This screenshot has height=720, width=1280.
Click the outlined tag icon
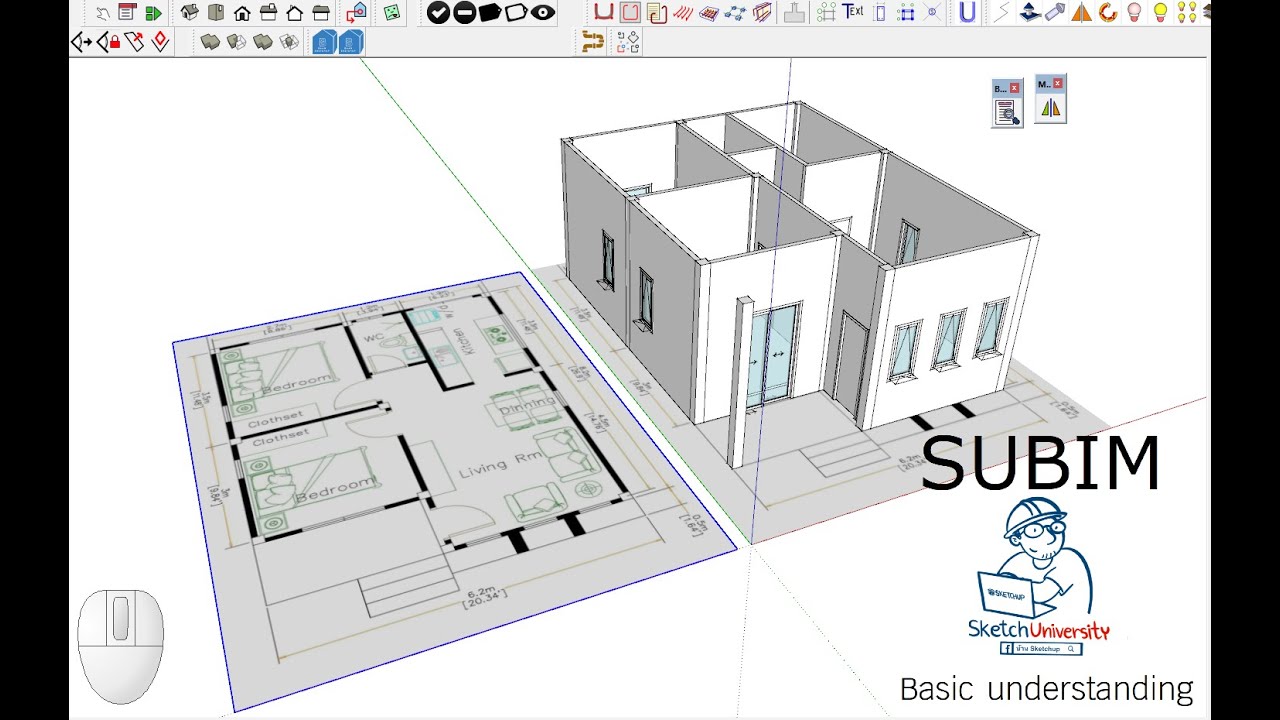(x=516, y=13)
